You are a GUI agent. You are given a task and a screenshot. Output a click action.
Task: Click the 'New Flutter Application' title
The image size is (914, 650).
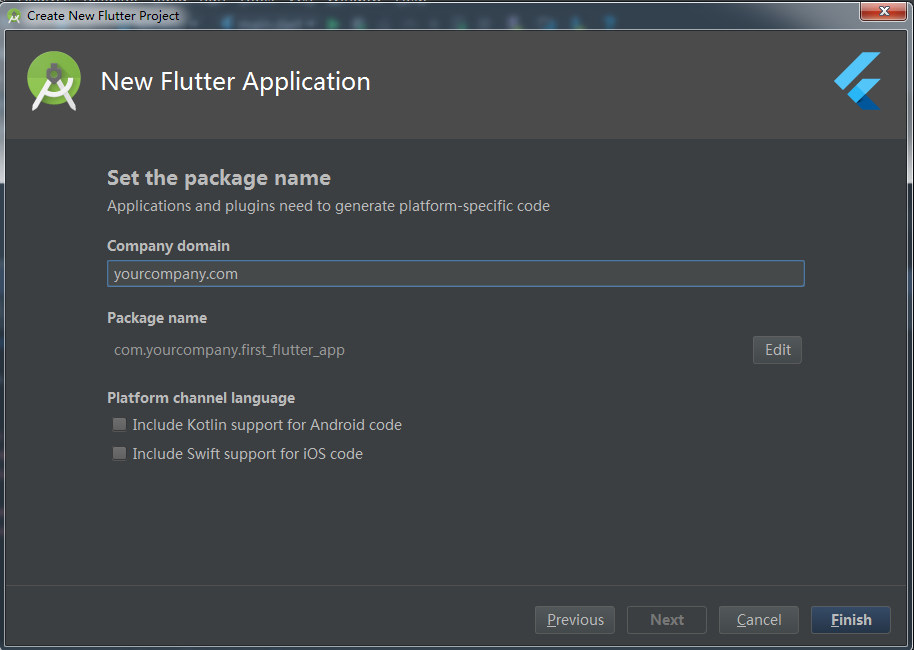[235, 82]
